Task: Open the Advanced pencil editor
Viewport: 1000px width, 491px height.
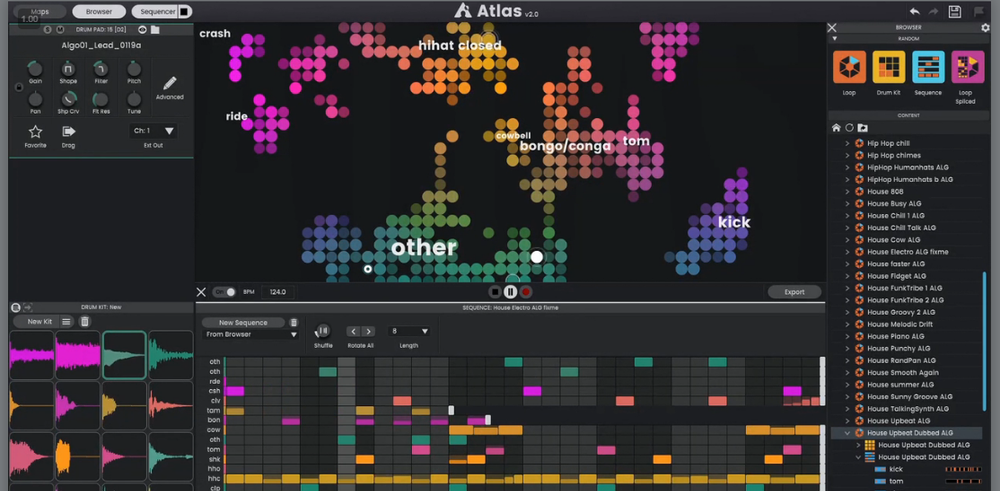Action: pos(170,84)
